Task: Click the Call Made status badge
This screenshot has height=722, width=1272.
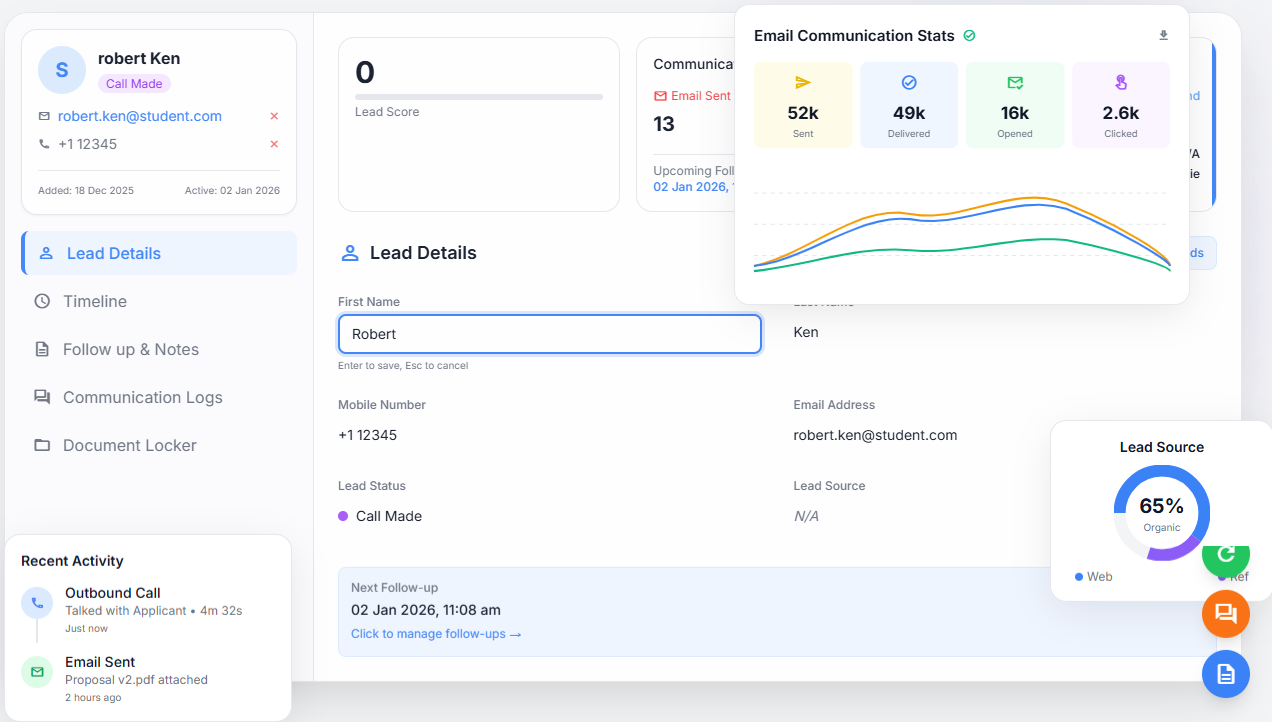Action: 135,84
